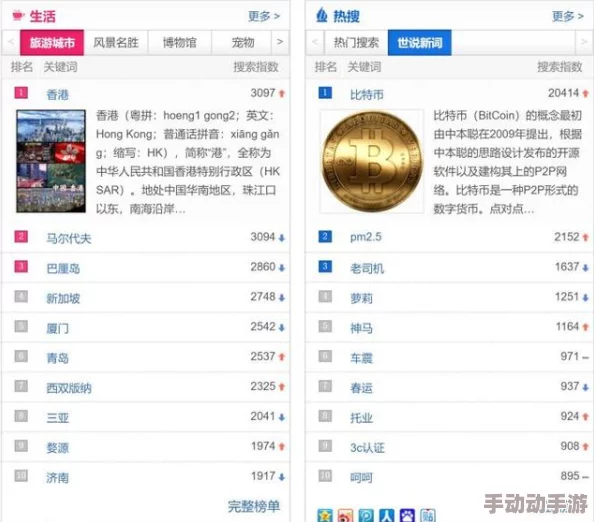Click the Hong Kong thumbnail image
The image size is (594, 522).
coord(51,161)
